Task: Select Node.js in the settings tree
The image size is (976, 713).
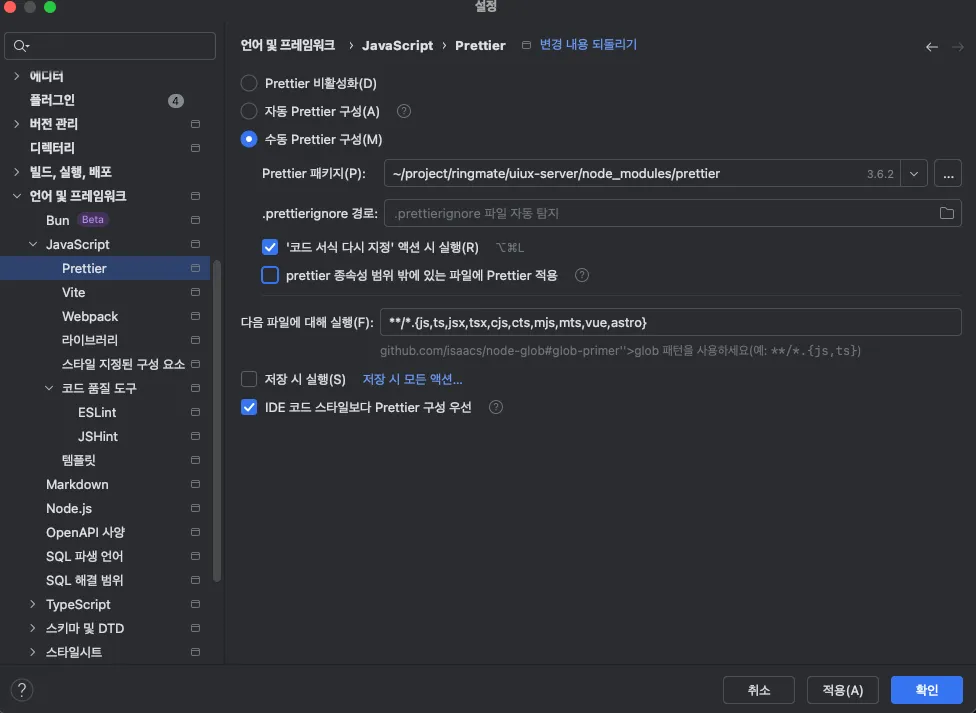Action: coord(69,508)
